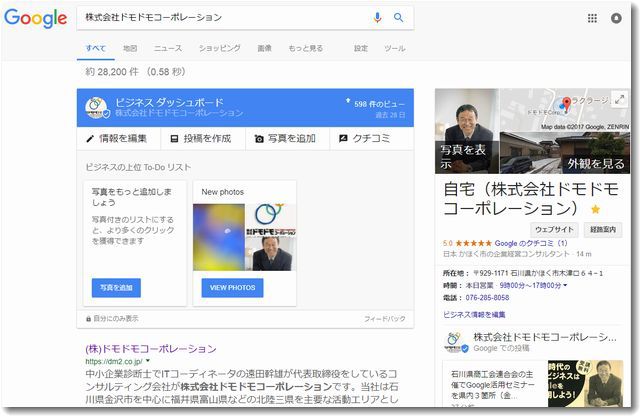Viewport: 640px width, 416px height.
Task: Click the 株式会社ドモドモコーポレーシ... post header
Action: (x=545, y=337)
